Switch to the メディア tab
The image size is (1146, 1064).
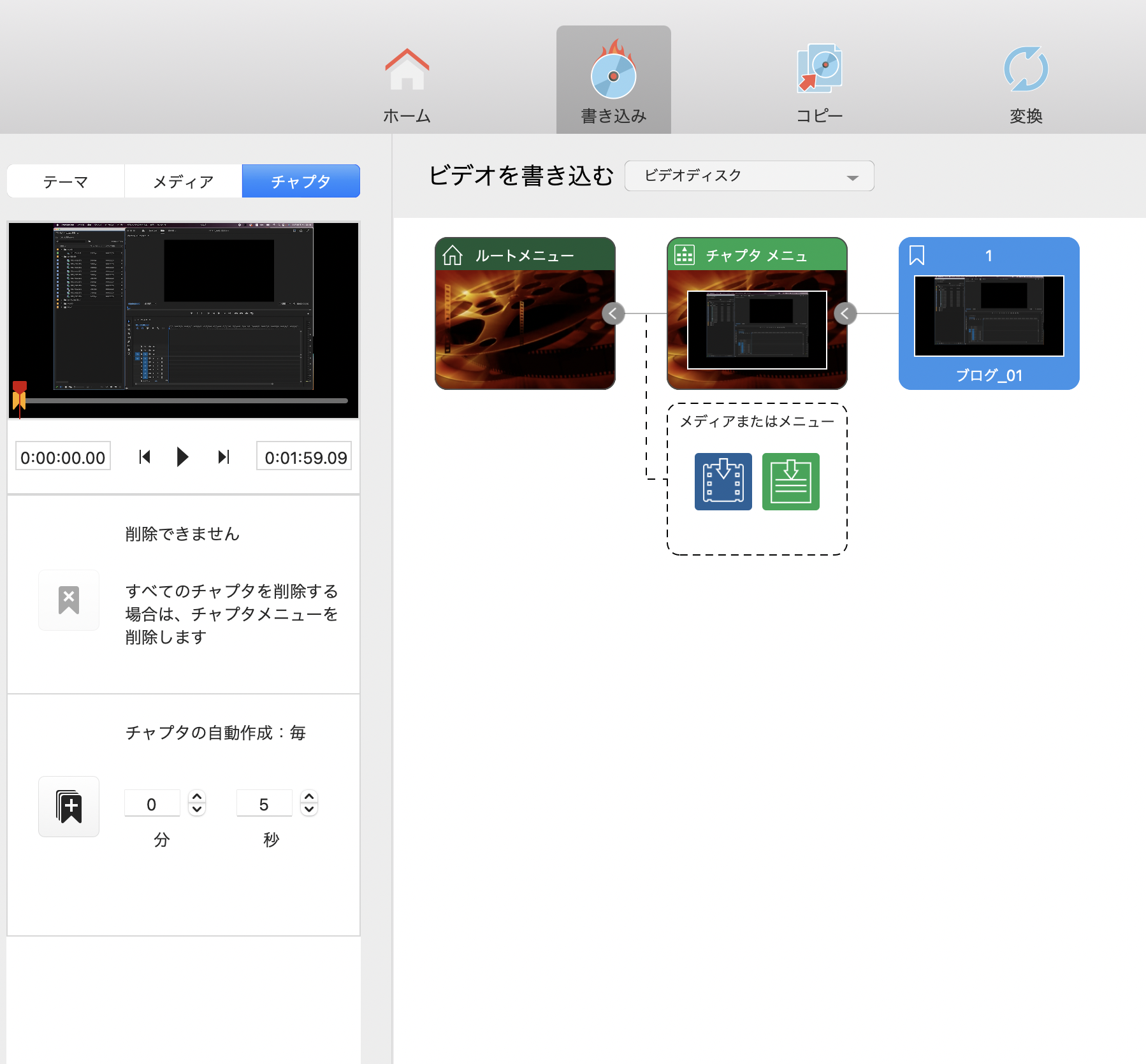[x=182, y=181]
